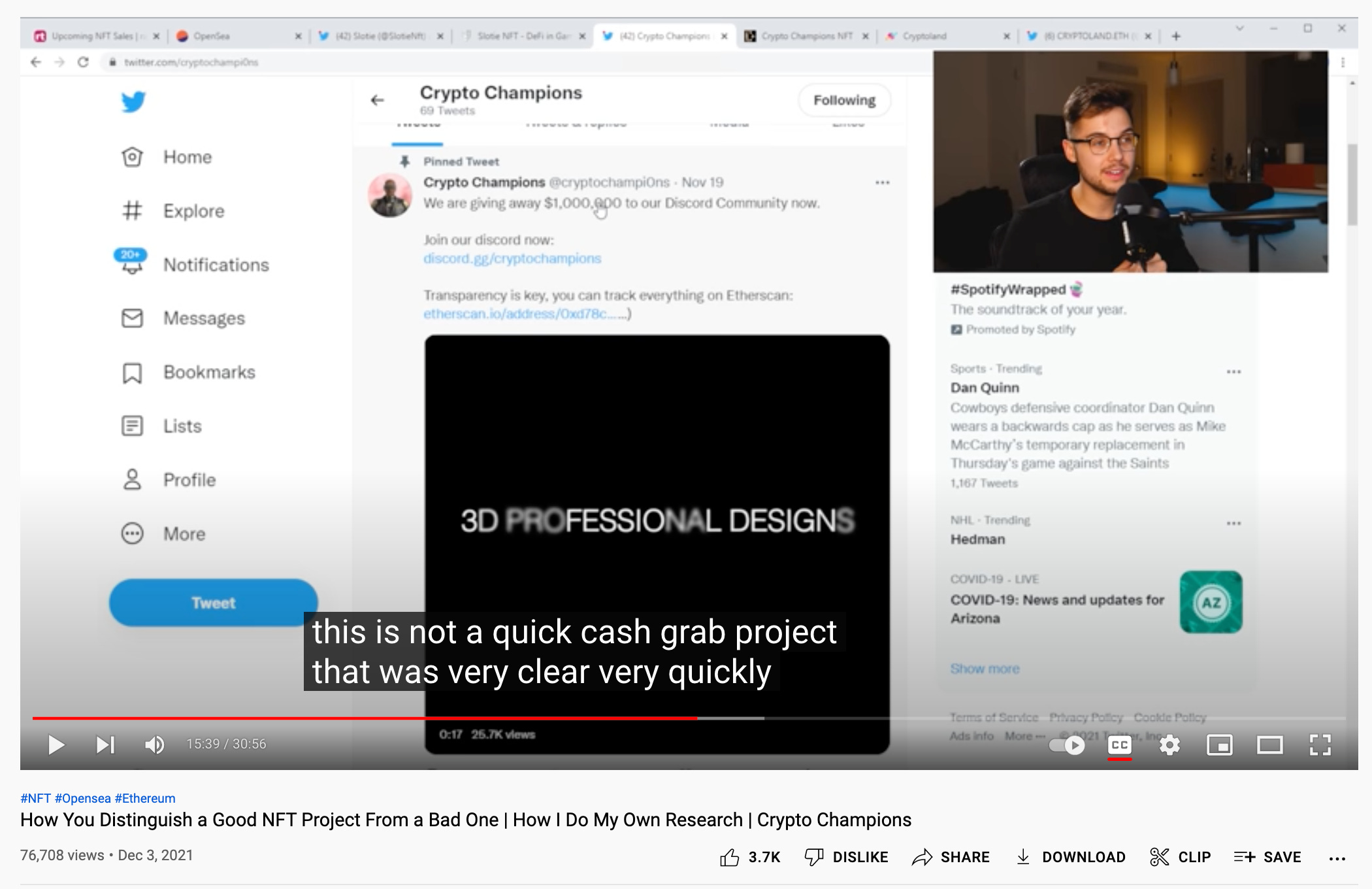This screenshot has width=1372, height=889.
Task: Mute the video volume
Action: 154,745
